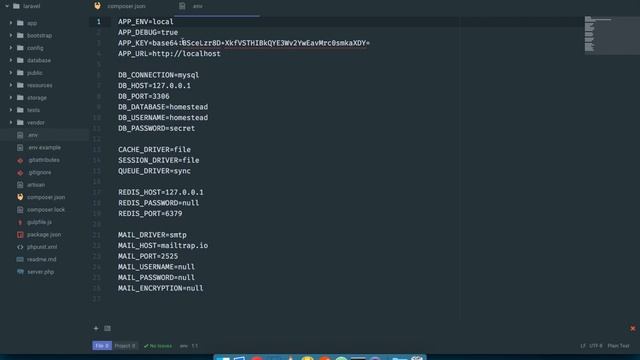Click the MAIL_PORT=2525 line
640x360 pixels.
click(148, 256)
